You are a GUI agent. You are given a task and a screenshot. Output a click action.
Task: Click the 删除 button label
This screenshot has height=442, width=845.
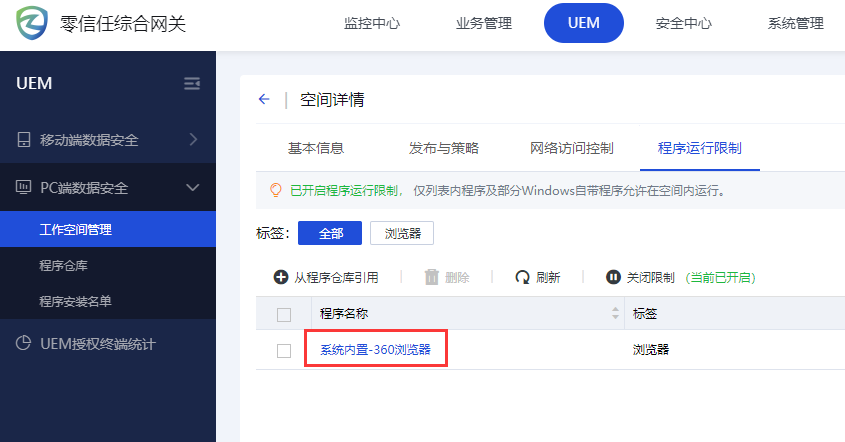(x=457, y=277)
